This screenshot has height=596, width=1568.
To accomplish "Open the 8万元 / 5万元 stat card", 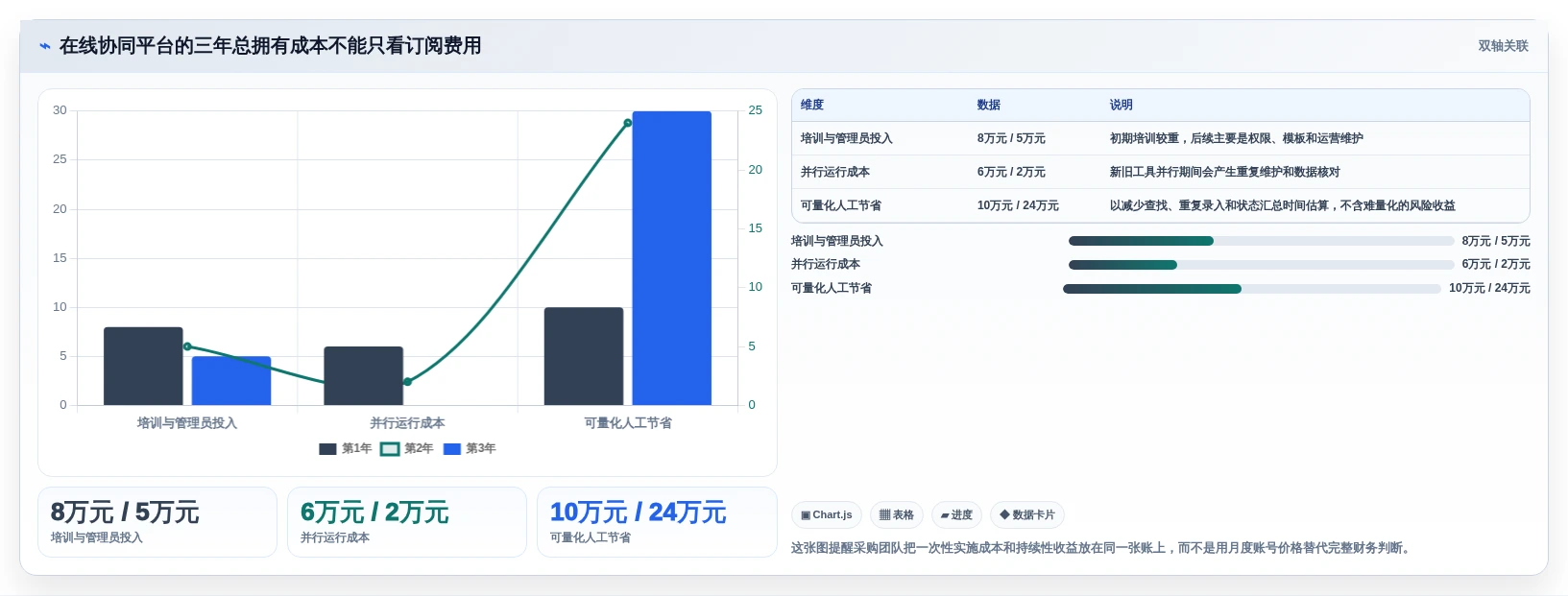I will tap(157, 522).
